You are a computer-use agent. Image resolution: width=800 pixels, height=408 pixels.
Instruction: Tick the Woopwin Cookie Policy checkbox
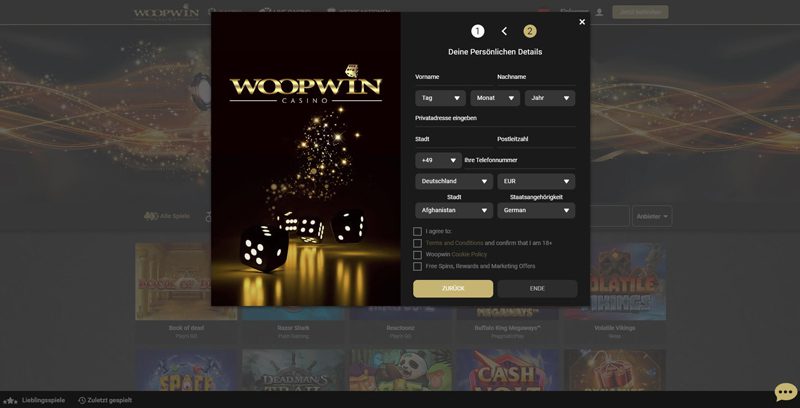[x=417, y=254]
